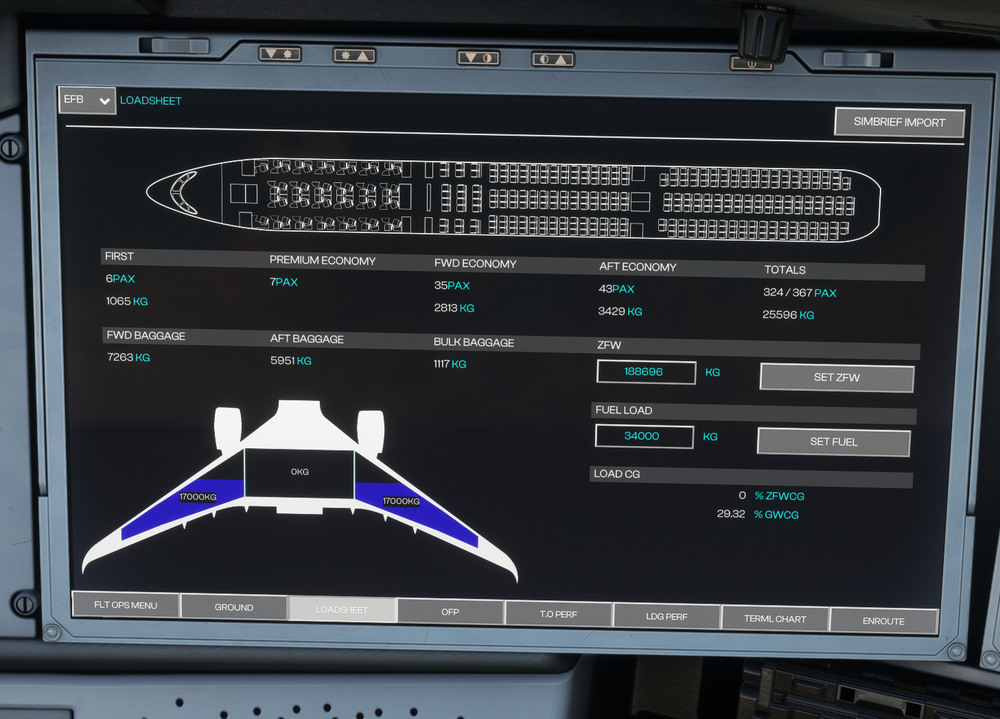Viewport: 1000px width, 719px height.
Task: Click the ZFW value input field
Action: click(645, 372)
